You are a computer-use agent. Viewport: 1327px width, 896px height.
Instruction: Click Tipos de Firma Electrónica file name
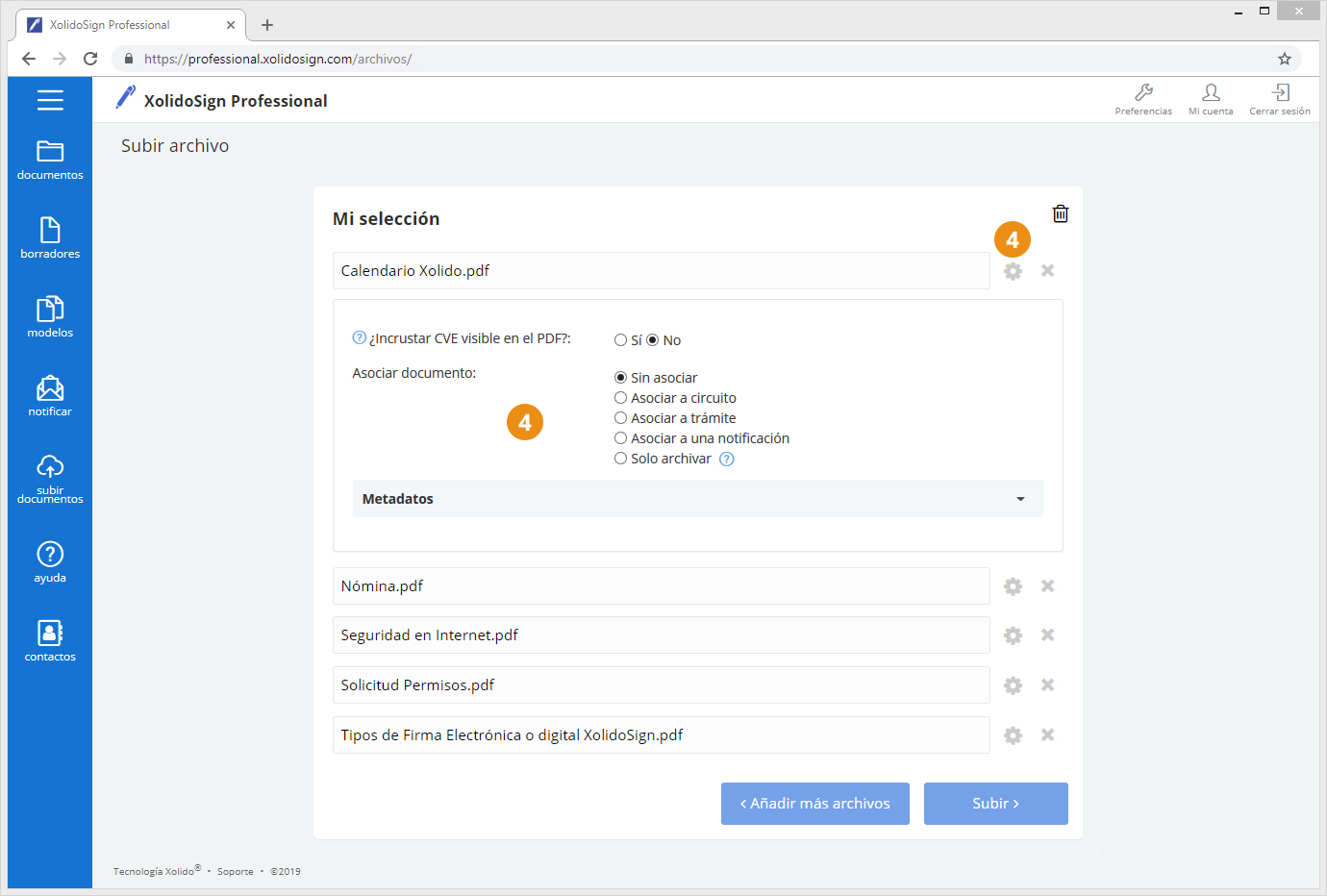click(512, 735)
